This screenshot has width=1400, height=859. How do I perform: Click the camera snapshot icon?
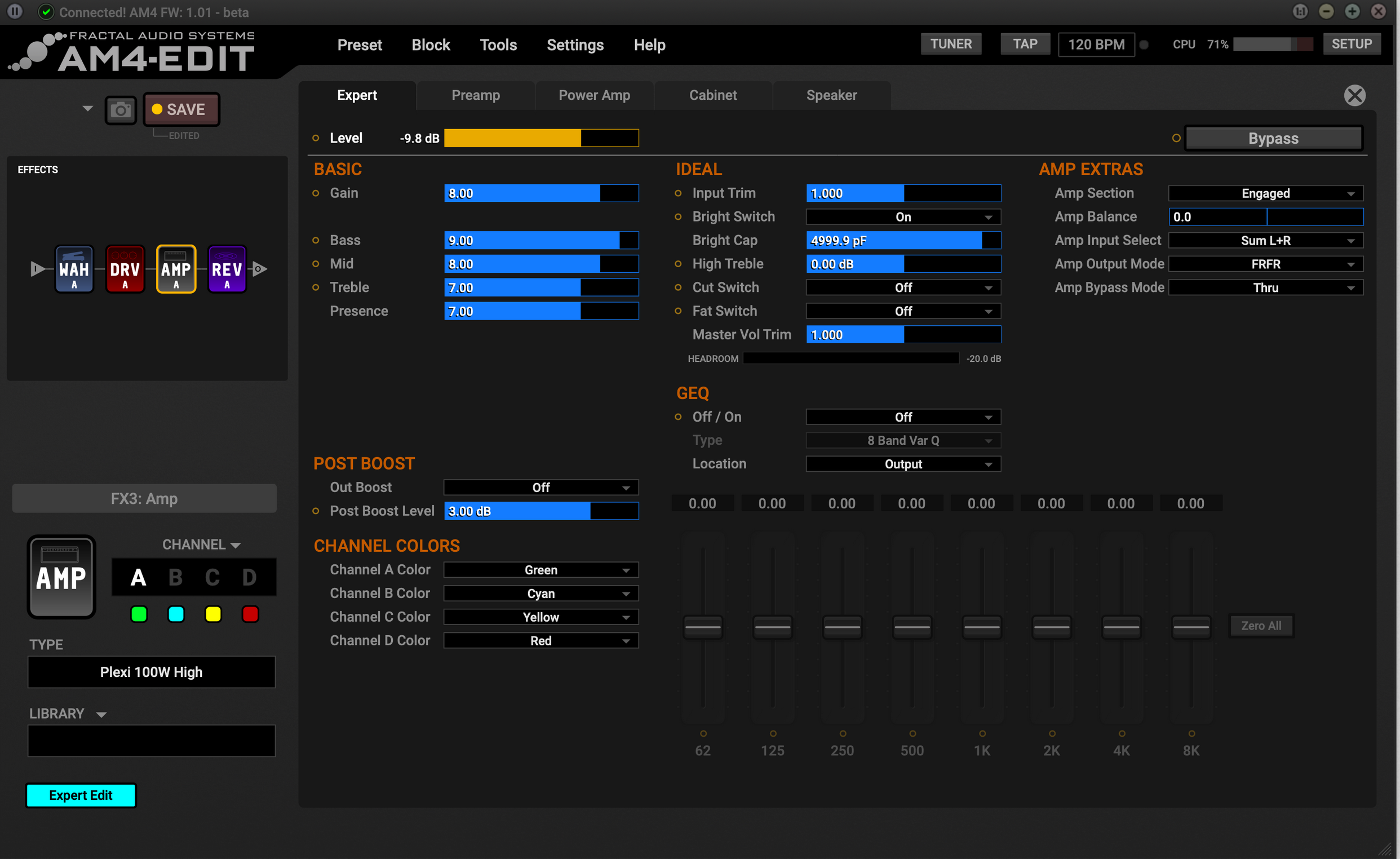121,110
